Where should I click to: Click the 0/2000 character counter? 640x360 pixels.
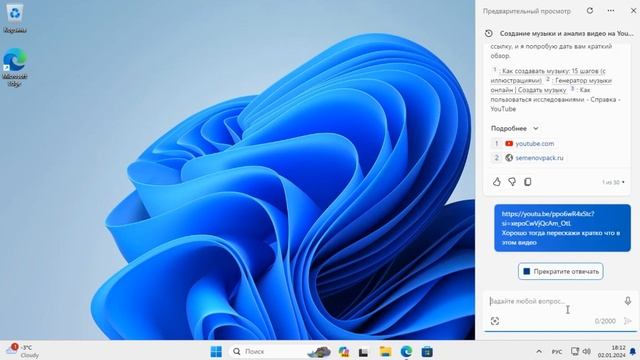pos(605,321)
